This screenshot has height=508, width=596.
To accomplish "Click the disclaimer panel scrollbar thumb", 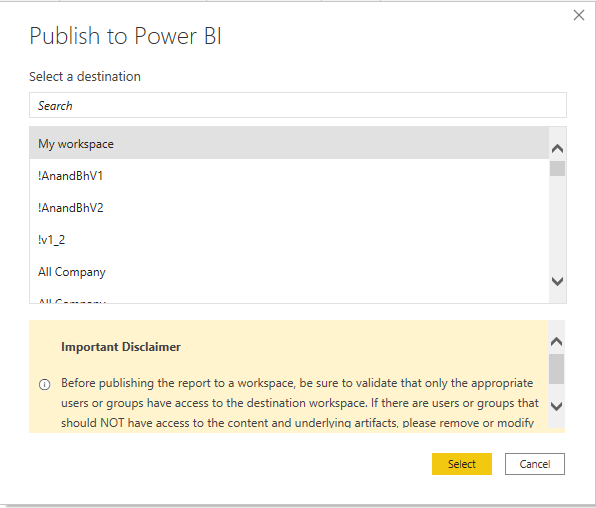I will [556, 369].
